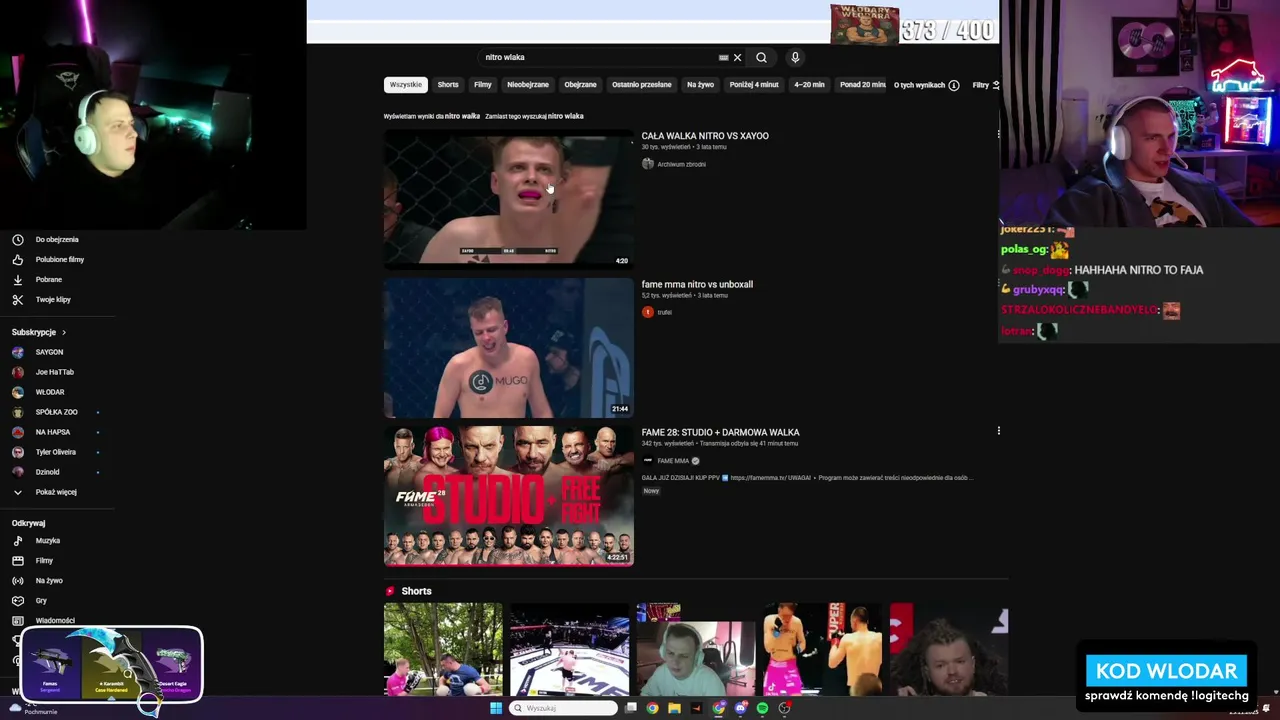Search instead for nitro wlaka link
Screen dimensions: 1280x720
566,116
